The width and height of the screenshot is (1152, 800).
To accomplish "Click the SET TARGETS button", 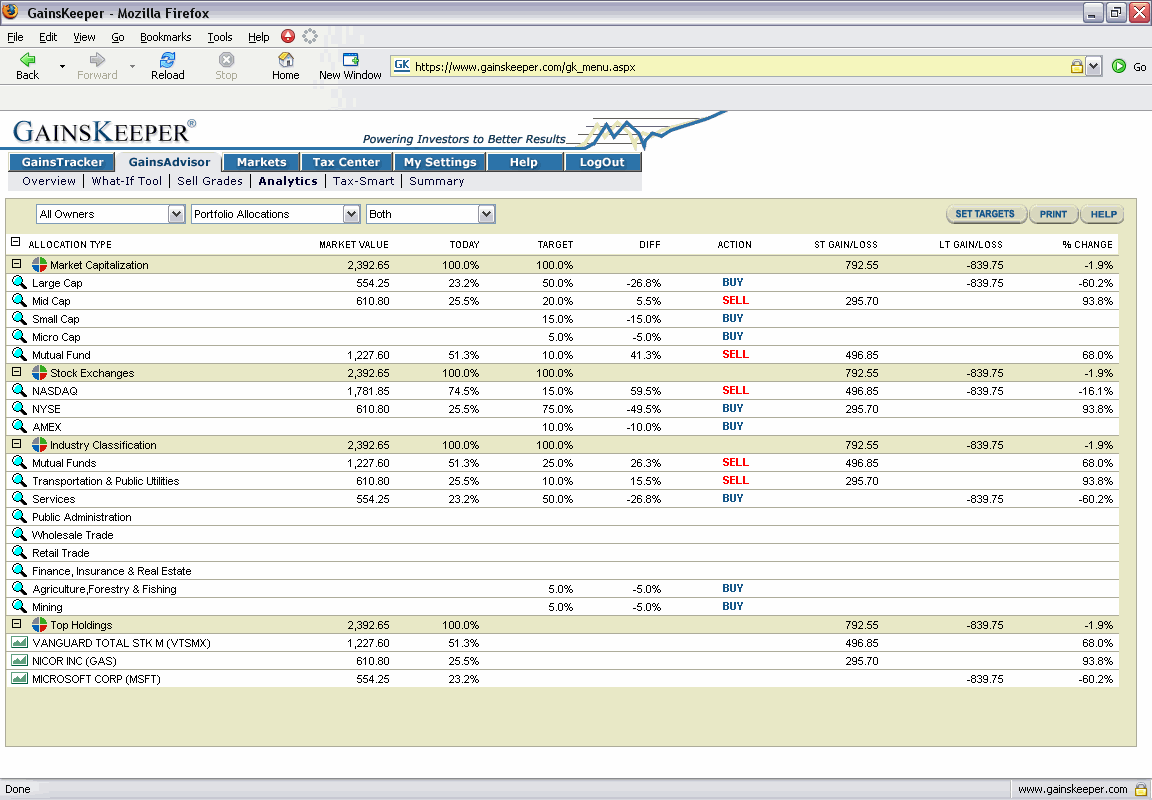I will (986, 213).
